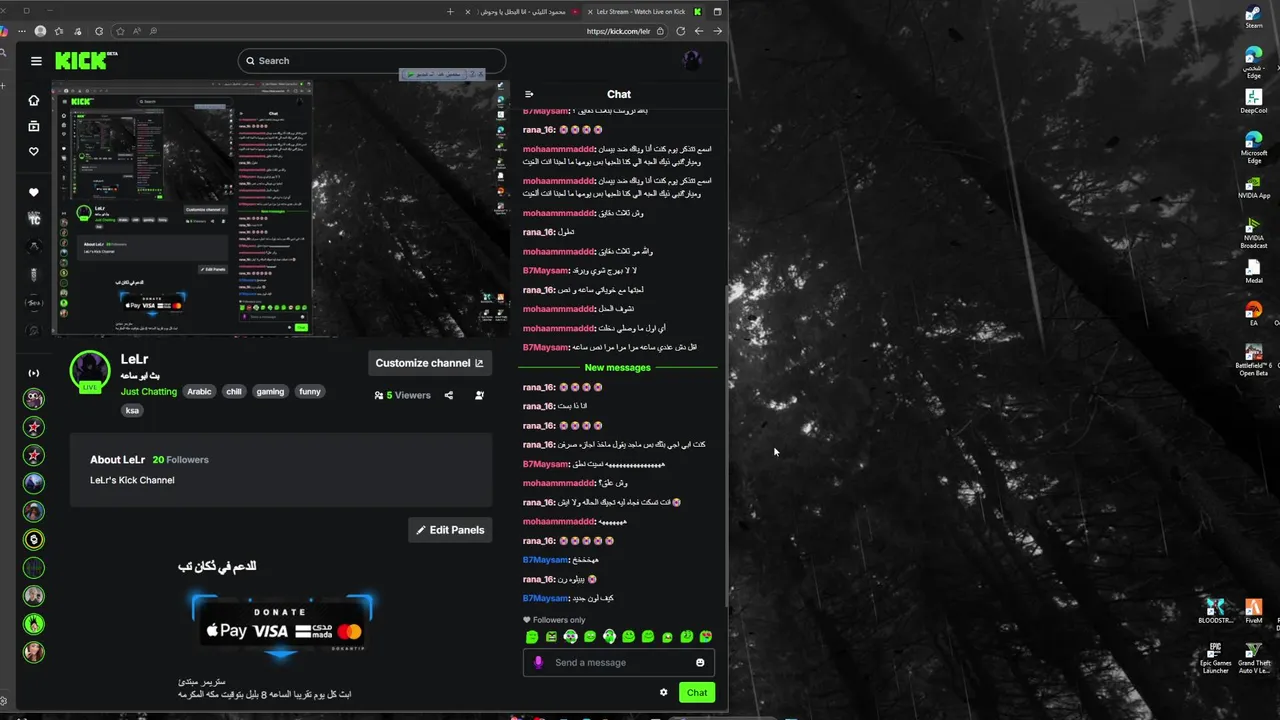
Task: Insert the first green Kick emote
Action: coord(532,637)
